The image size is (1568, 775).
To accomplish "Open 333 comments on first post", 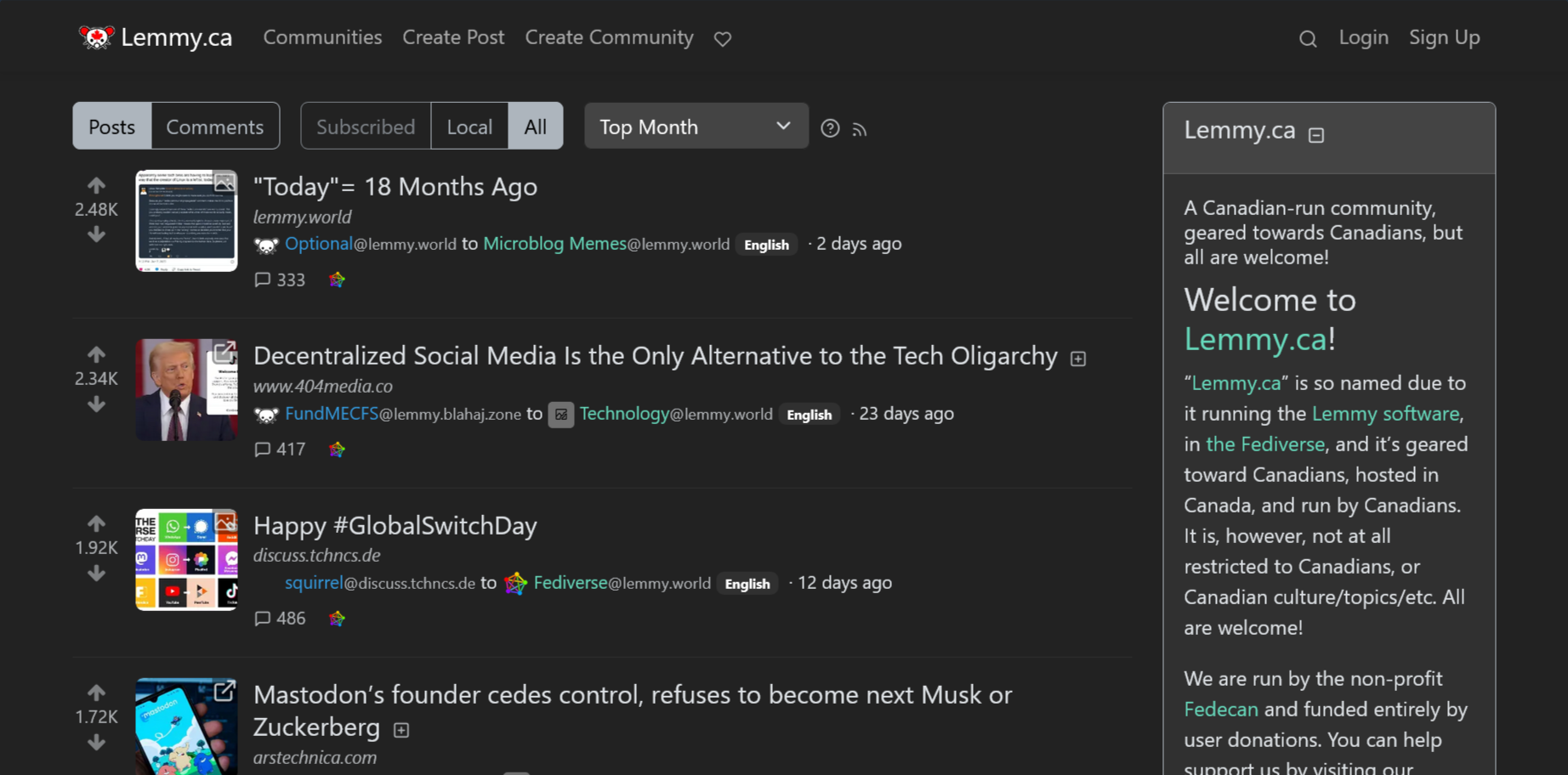I will pyautogui.click(x=280, y=280).
